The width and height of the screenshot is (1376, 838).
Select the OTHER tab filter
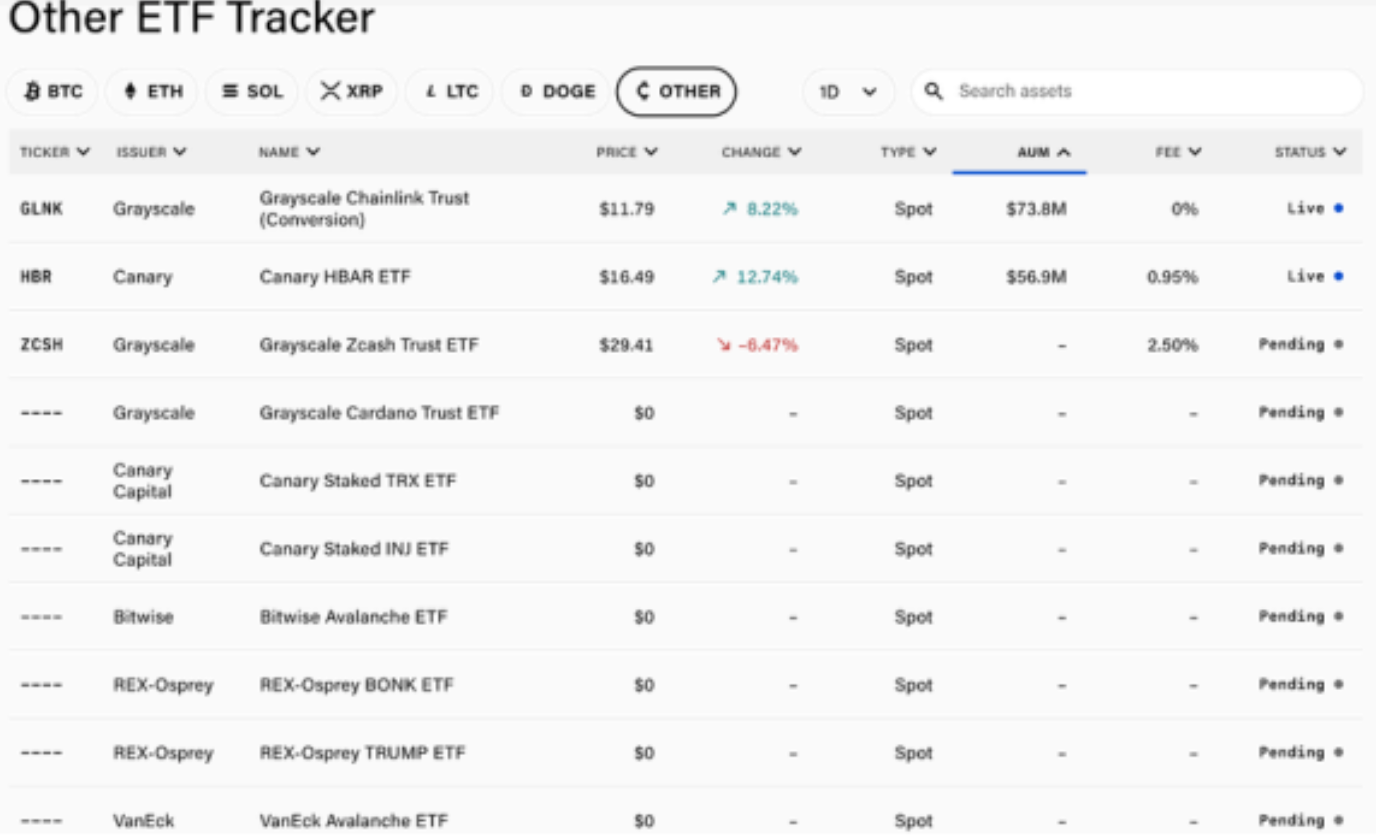(x=677, y=92)
